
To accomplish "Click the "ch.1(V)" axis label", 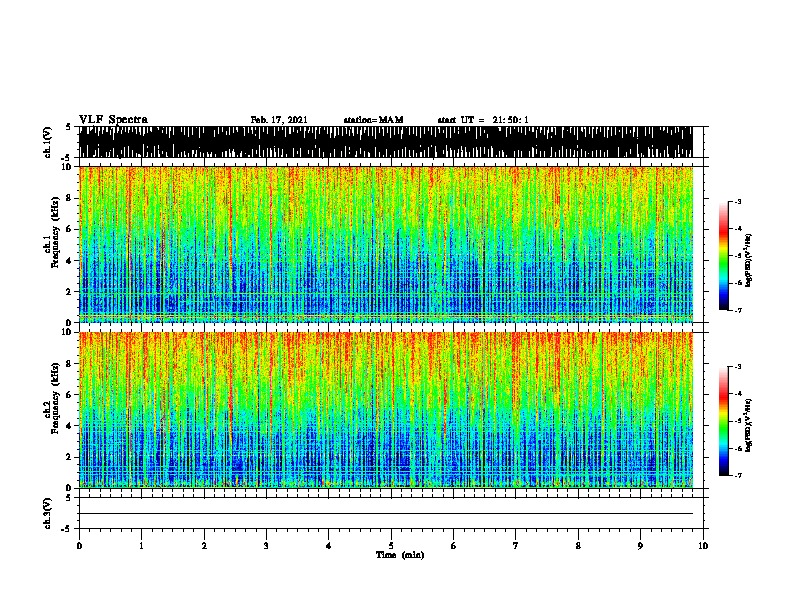I will tap(47, 142).
